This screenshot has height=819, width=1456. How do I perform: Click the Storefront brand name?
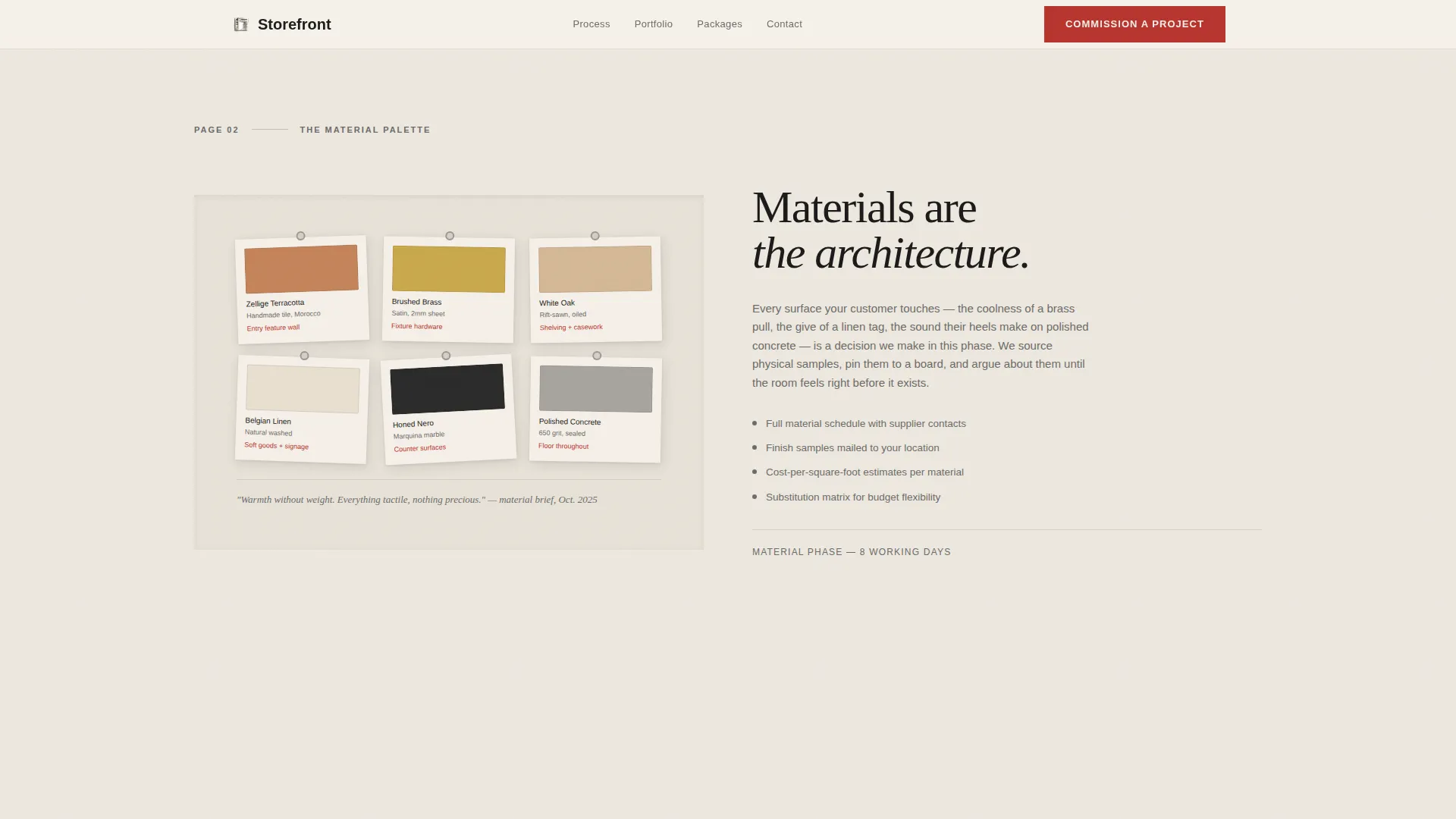pos(294,24)
